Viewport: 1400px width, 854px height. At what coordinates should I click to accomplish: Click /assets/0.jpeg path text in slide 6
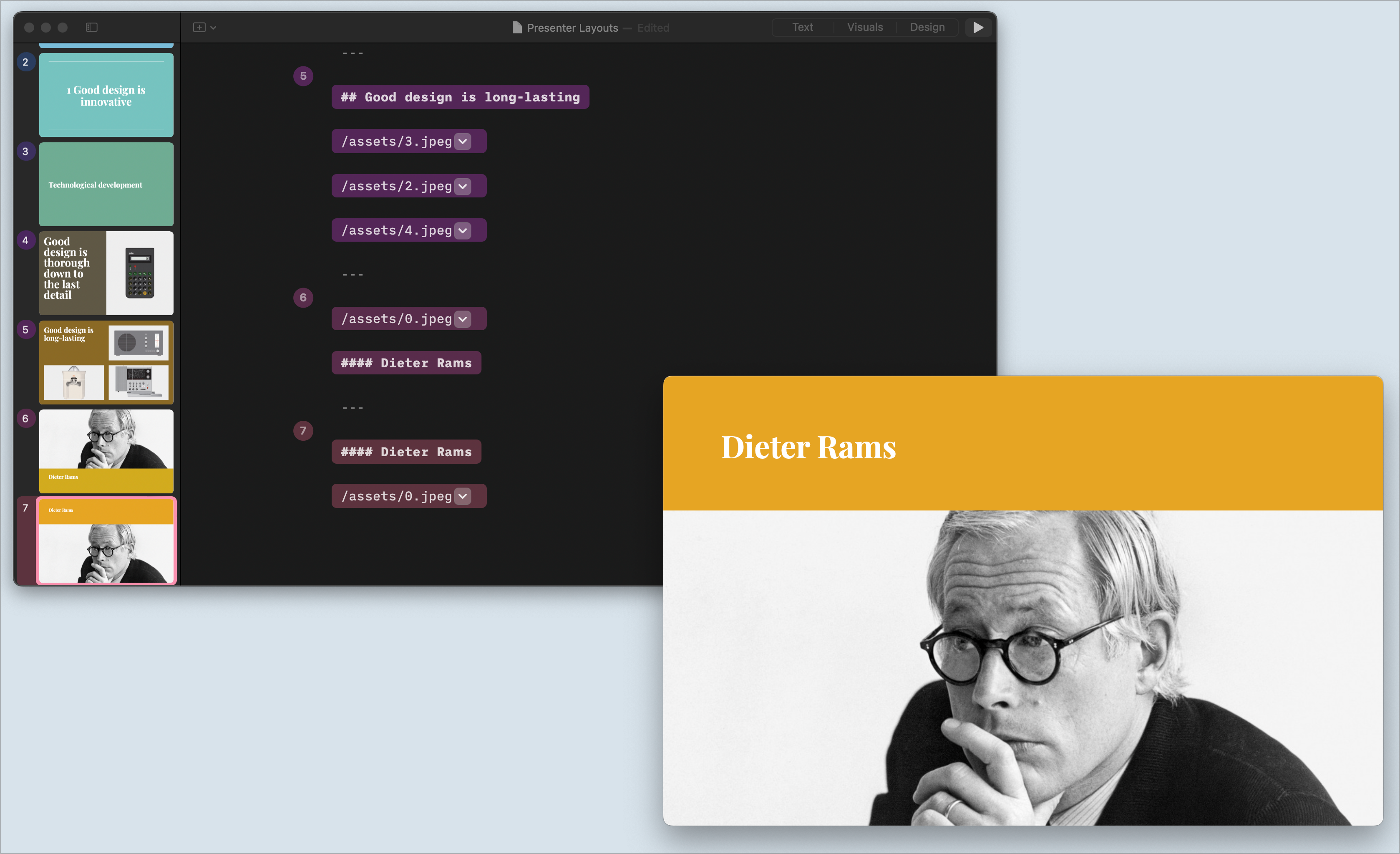tap(397, 319)
